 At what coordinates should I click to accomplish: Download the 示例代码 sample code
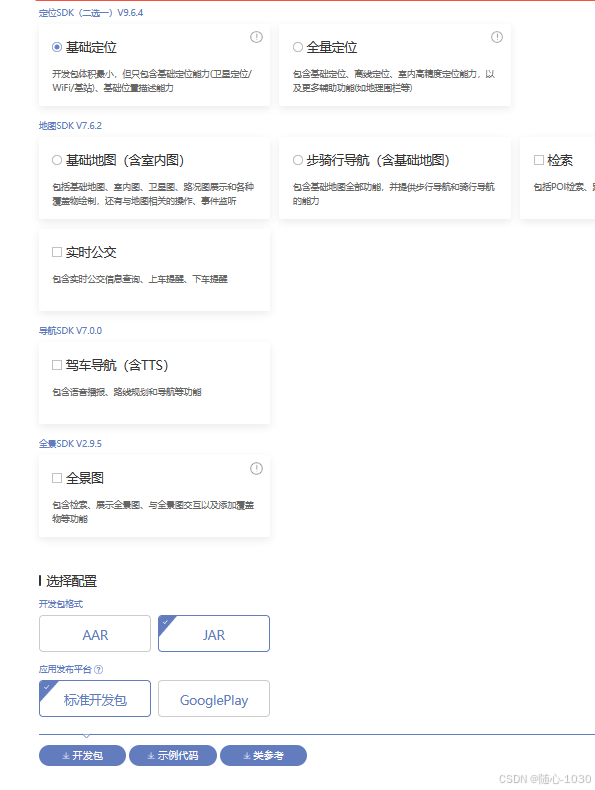173,755
